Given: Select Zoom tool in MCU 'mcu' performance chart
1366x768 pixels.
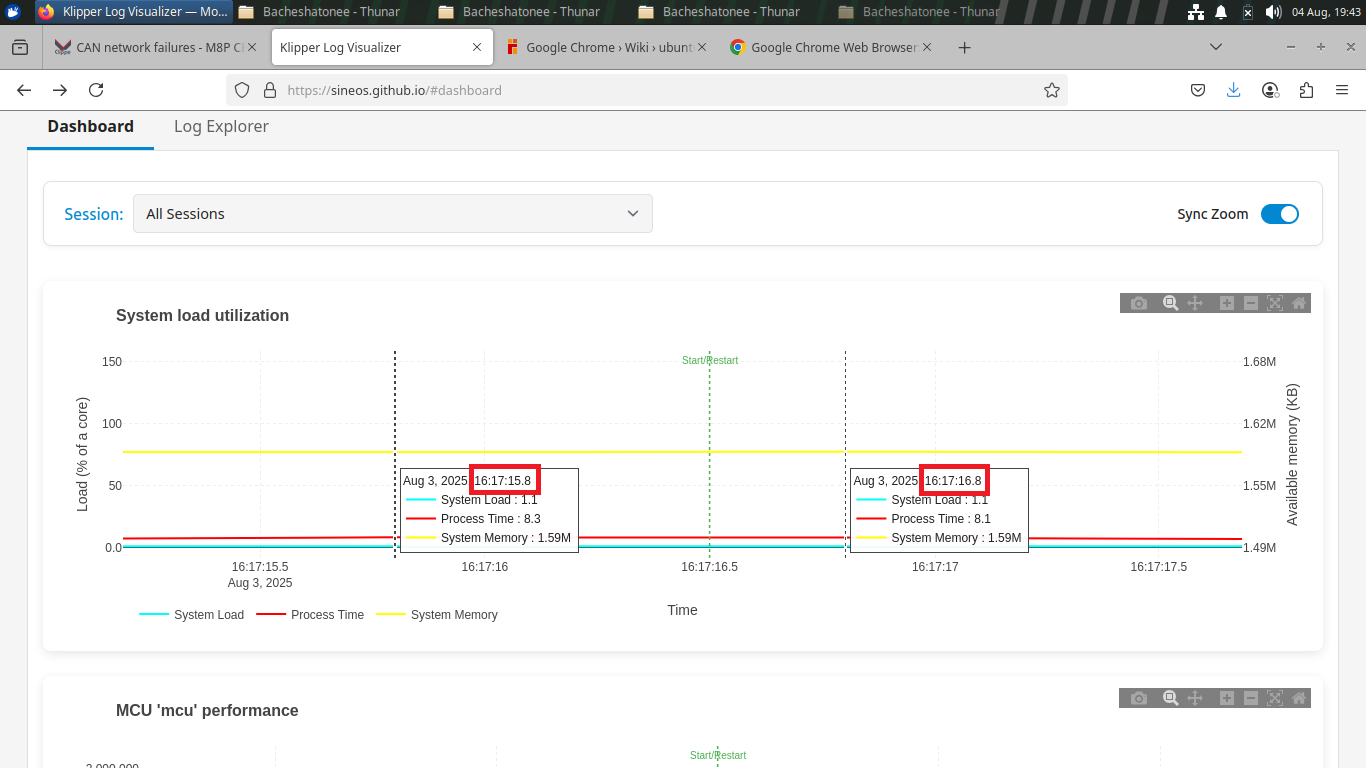Looking at the screenshot, I should pos(1170,698).
